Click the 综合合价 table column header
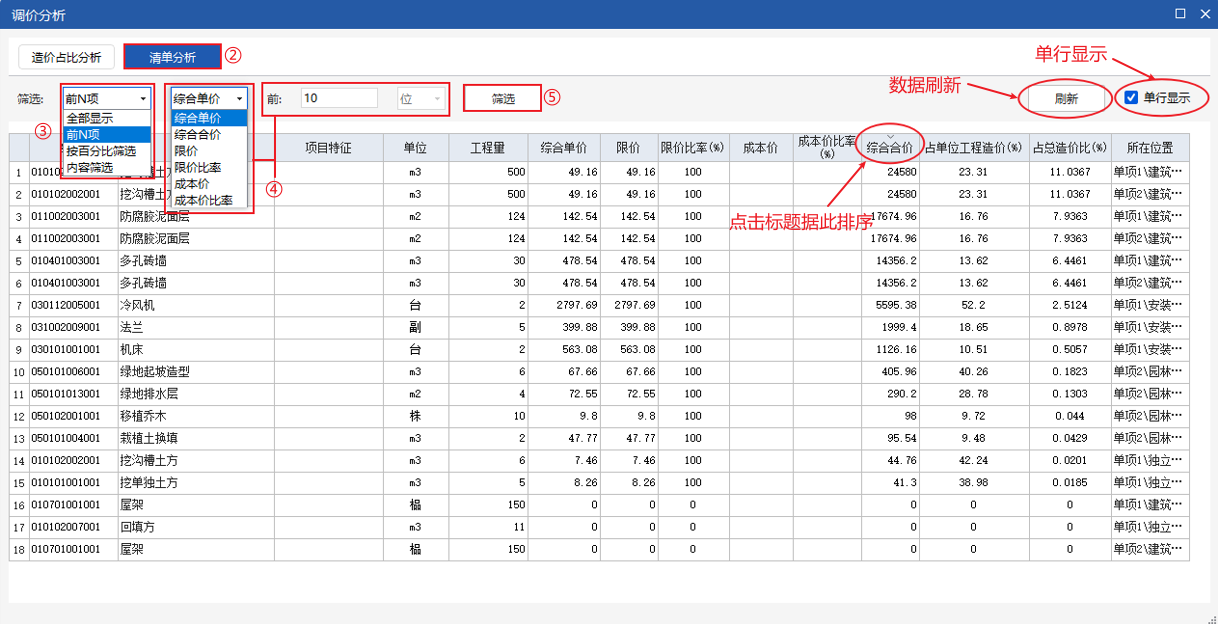The width and height of the screenshot is (1218, 624). tap(890, 148)
